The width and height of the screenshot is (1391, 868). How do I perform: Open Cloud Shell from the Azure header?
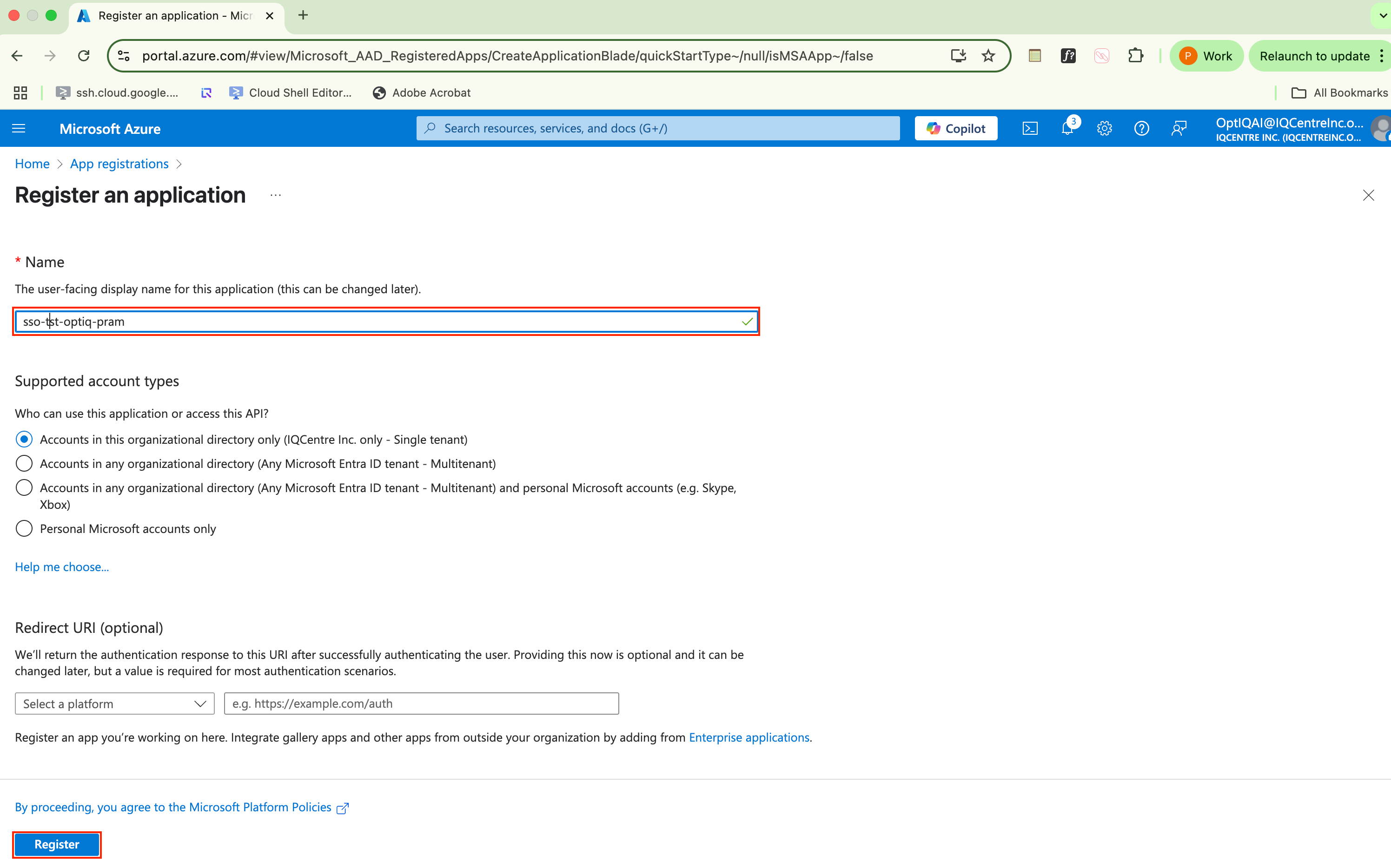(1030, 129)
